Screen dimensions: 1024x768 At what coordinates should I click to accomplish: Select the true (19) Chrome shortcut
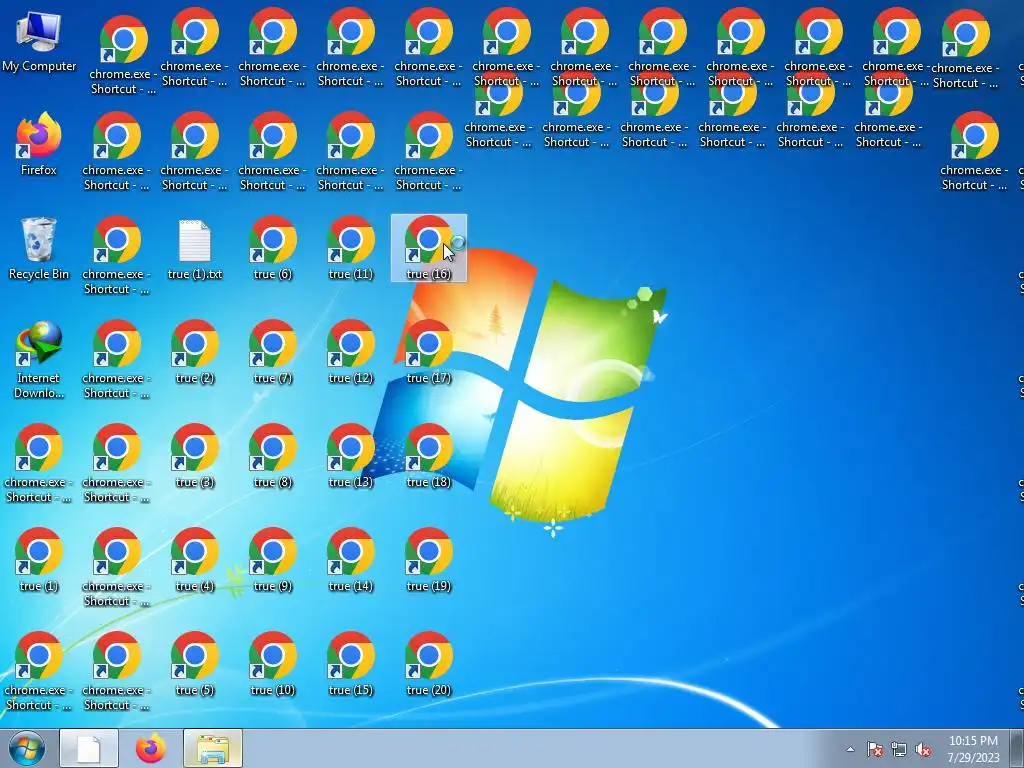pos(428,560)
